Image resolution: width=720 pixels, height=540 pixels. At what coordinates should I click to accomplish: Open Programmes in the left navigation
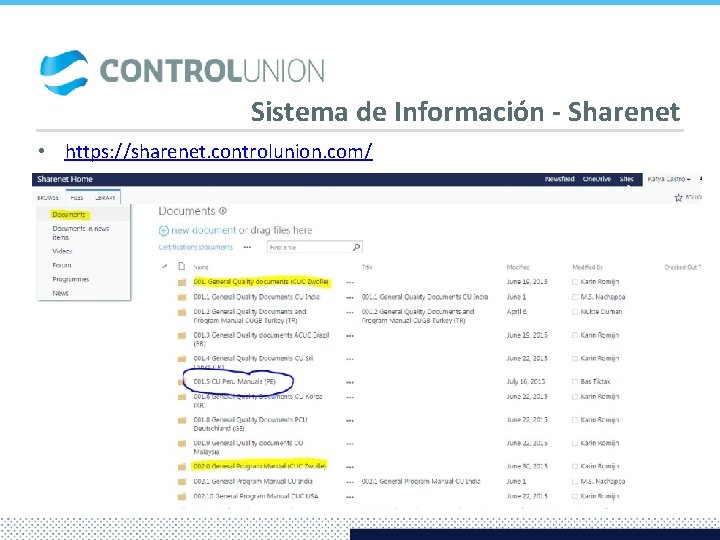71,279
